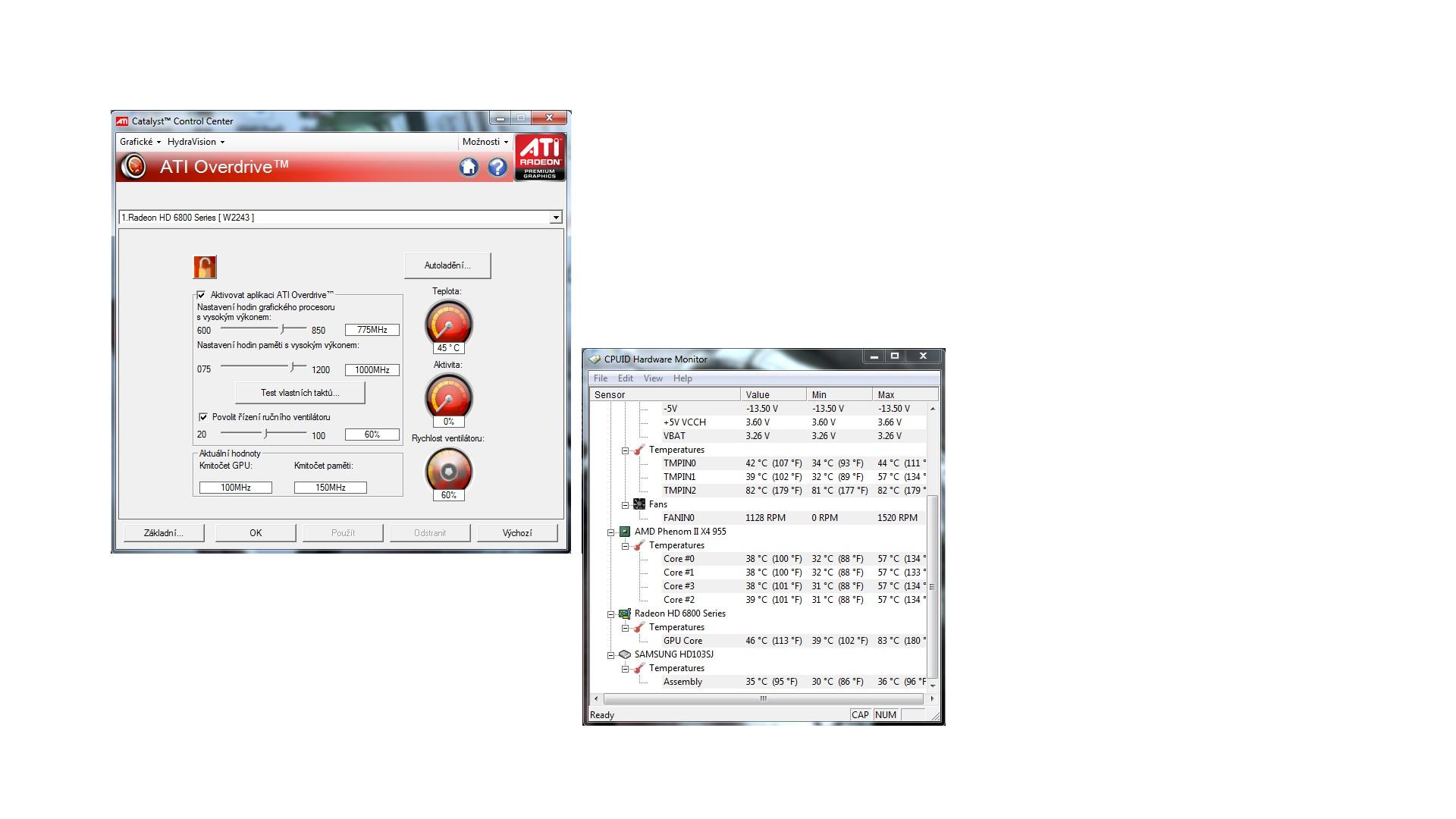Click the 1000MHz memory clock value field

pos(372,370)
